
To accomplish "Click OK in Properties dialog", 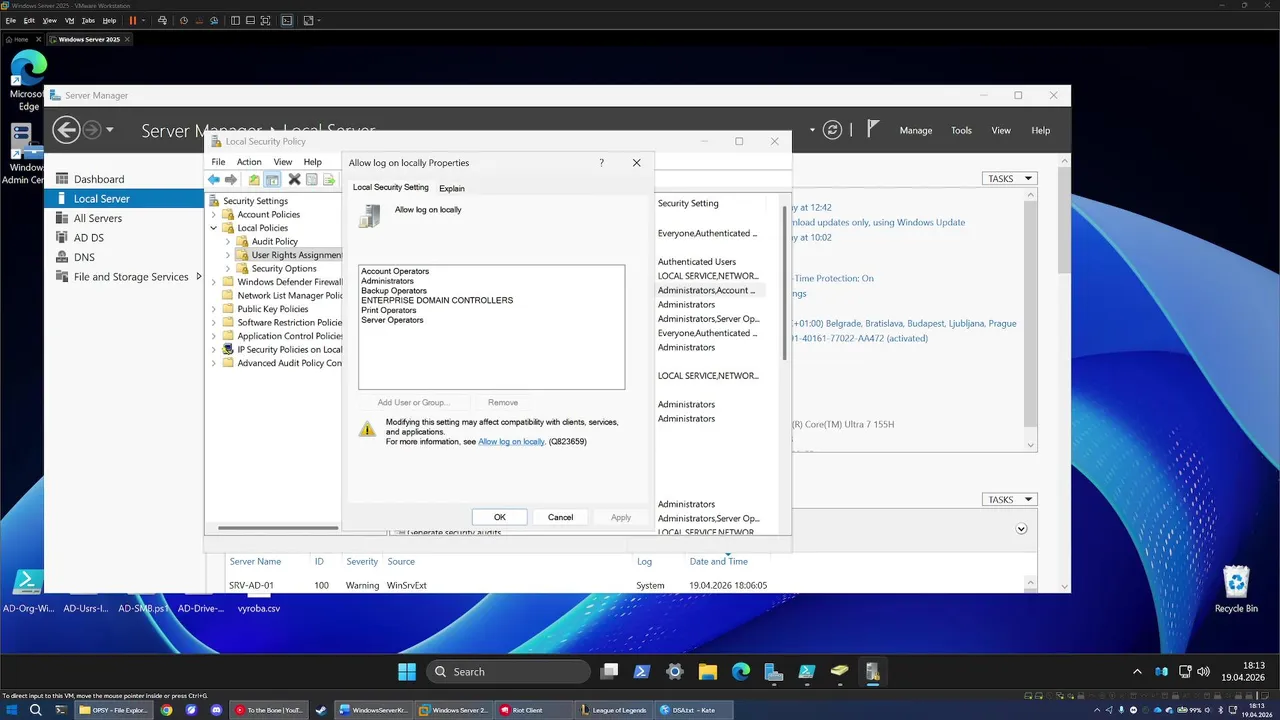I will tap(500, 517).
